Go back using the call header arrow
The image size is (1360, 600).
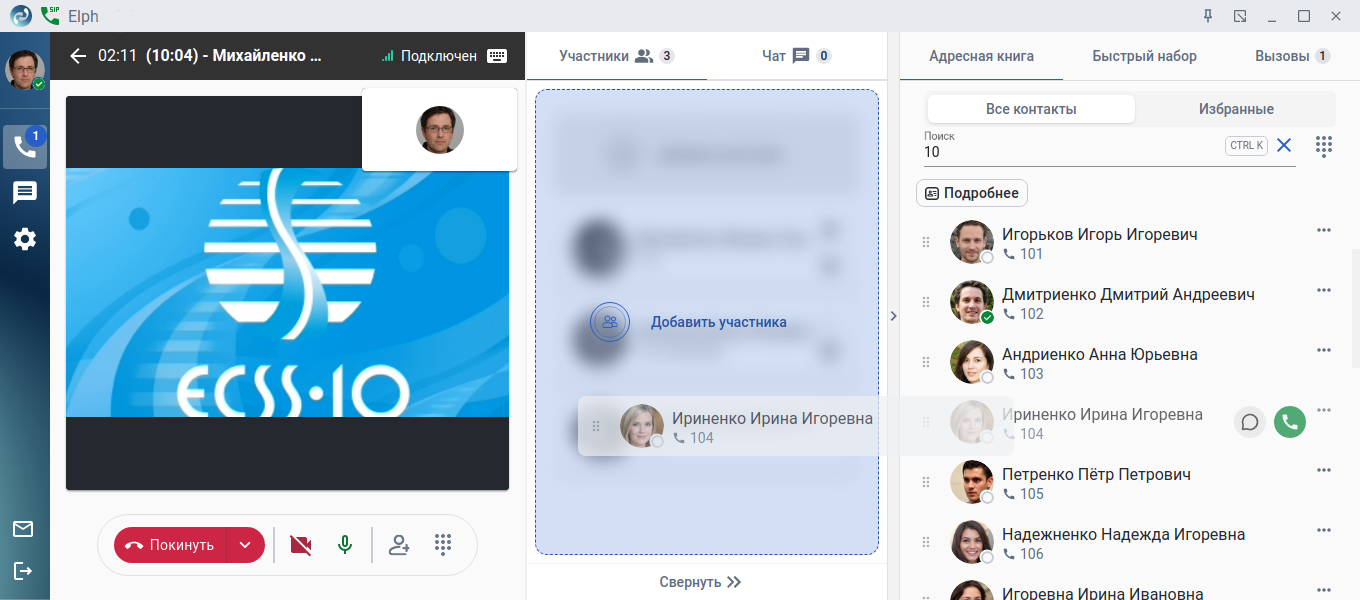click(x=78, y=56)
